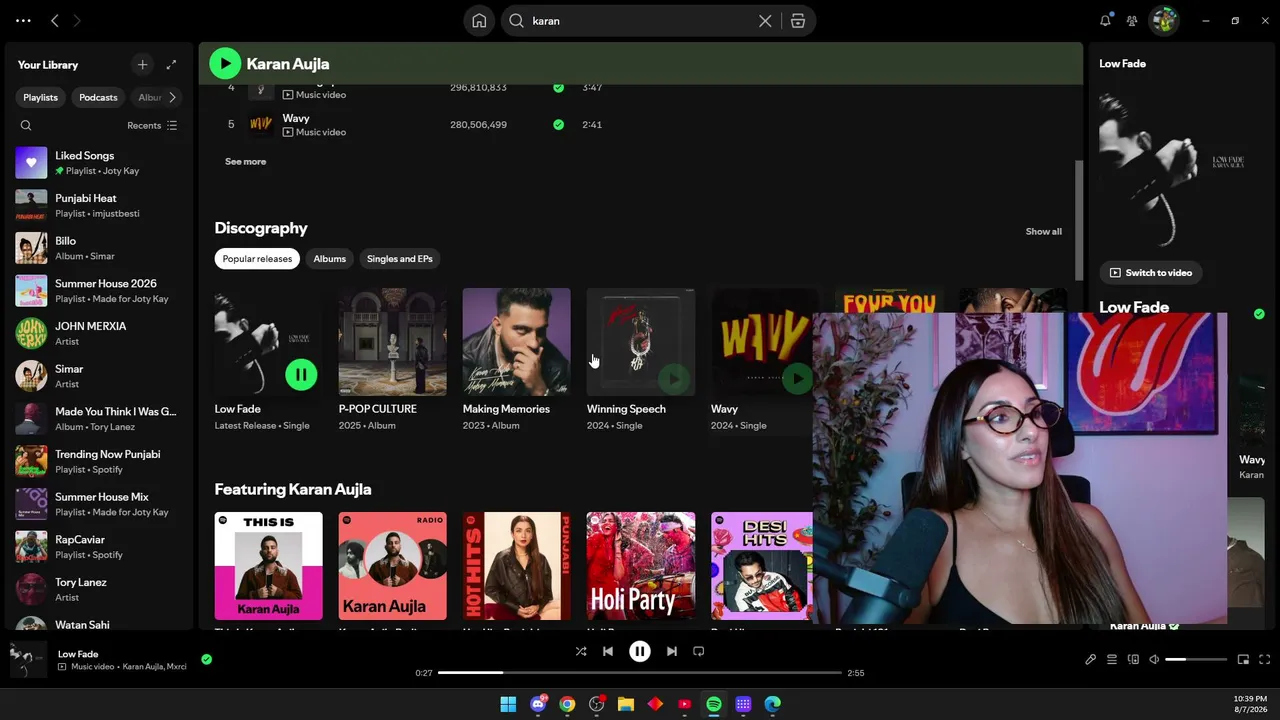This screenshot has height=720, width=1280.
Task: Open the Browse icon in search bar
Action: (x=798, y=21)
